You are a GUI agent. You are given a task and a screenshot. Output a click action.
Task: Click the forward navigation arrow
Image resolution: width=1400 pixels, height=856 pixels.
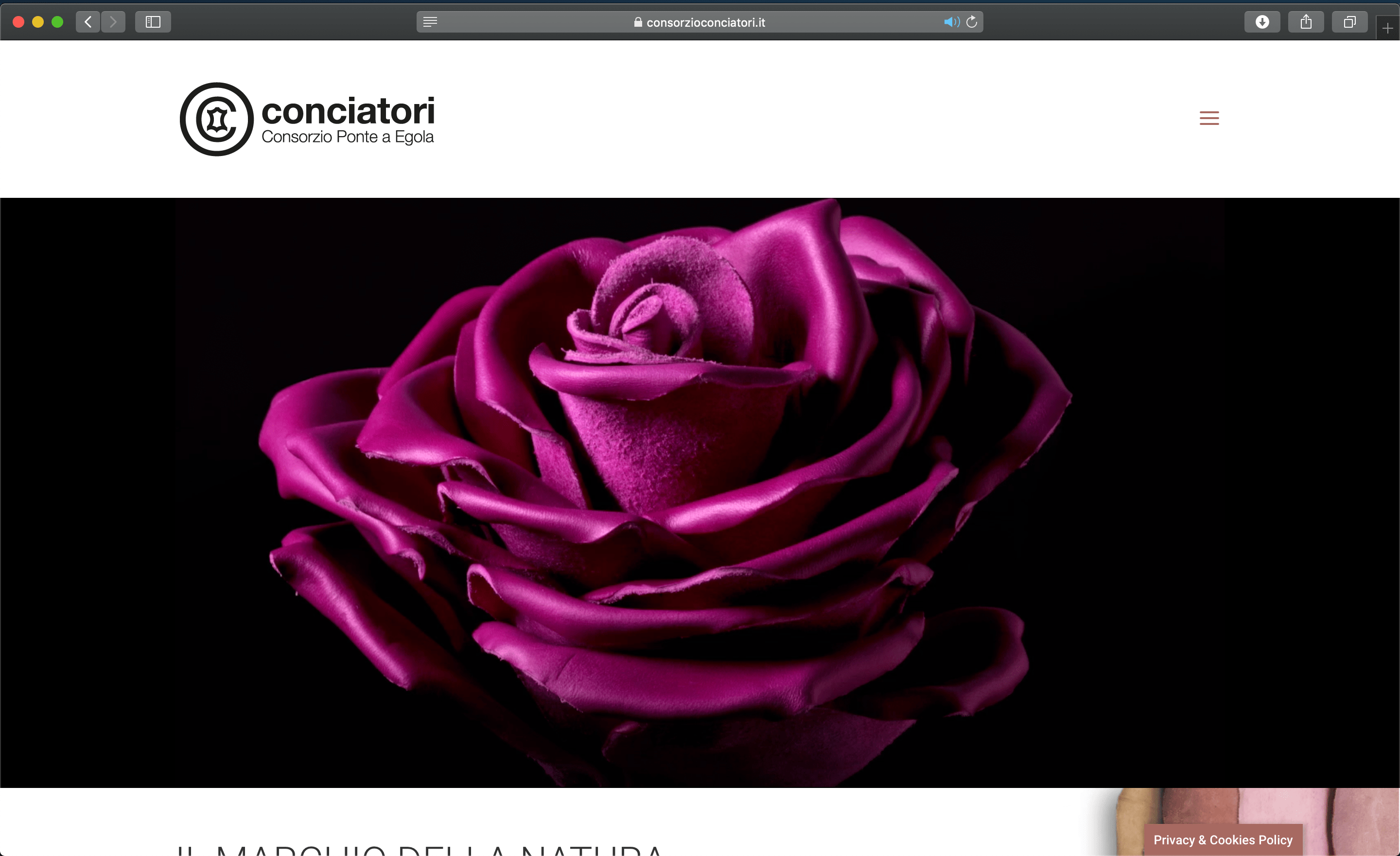click(x=113, y=22)
